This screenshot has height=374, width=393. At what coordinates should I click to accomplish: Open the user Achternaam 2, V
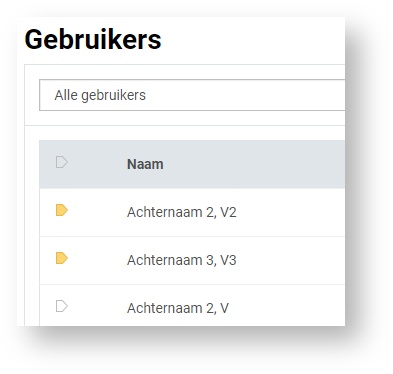[178, 308]
